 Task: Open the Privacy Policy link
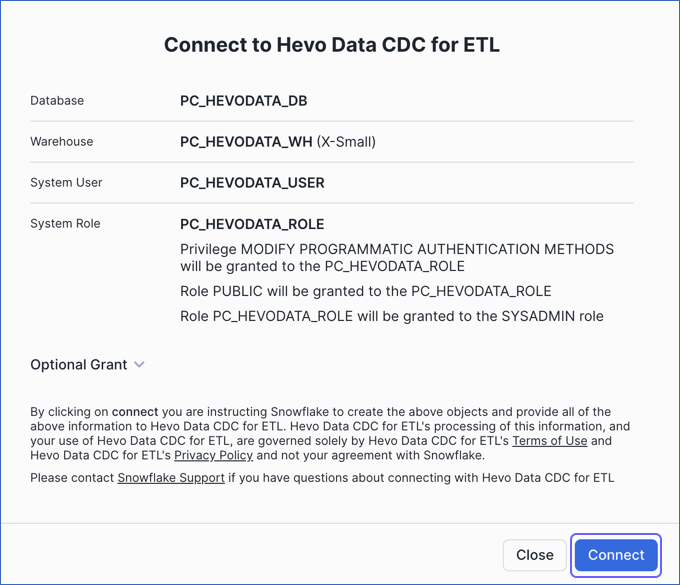click(x=213, y=455)
